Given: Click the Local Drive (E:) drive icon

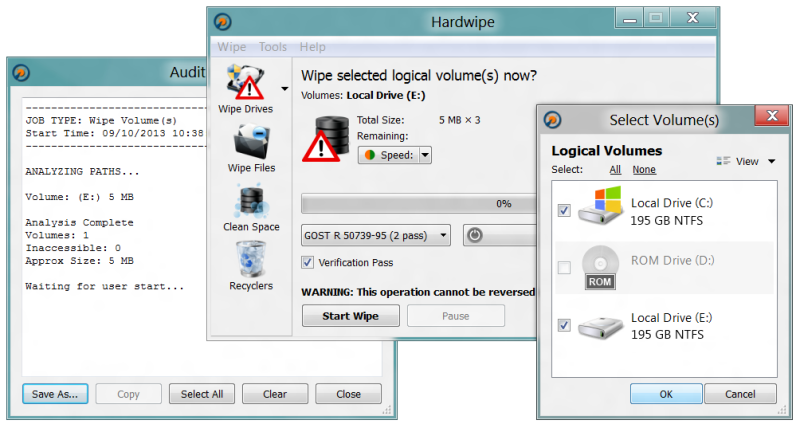Looking at the screenshot, I should click(601, 327).
